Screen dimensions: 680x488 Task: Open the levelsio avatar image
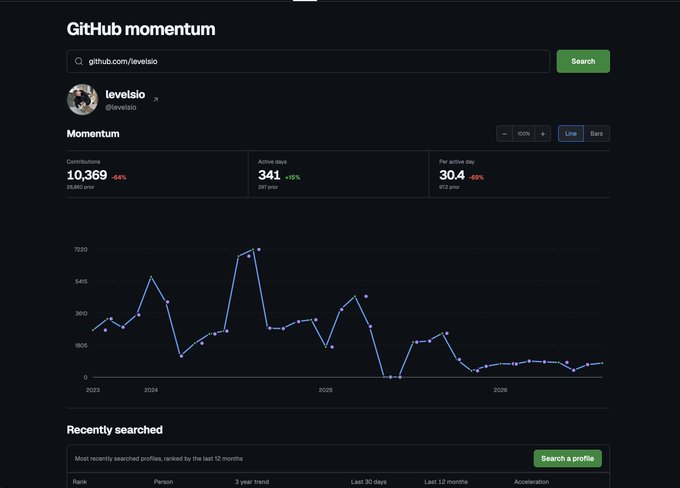tap(82, 99)
